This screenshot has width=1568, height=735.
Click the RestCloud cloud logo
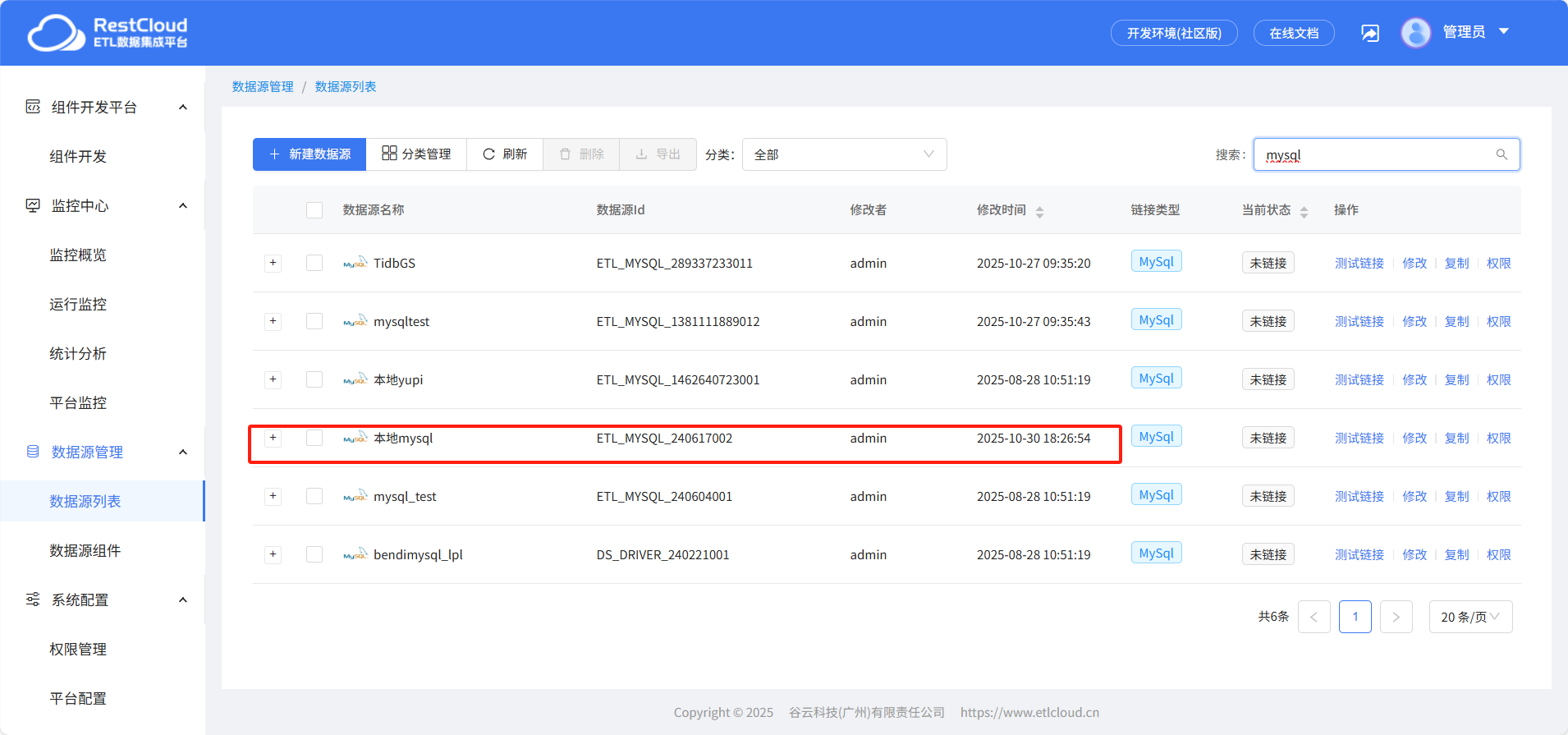pos(56,33)
